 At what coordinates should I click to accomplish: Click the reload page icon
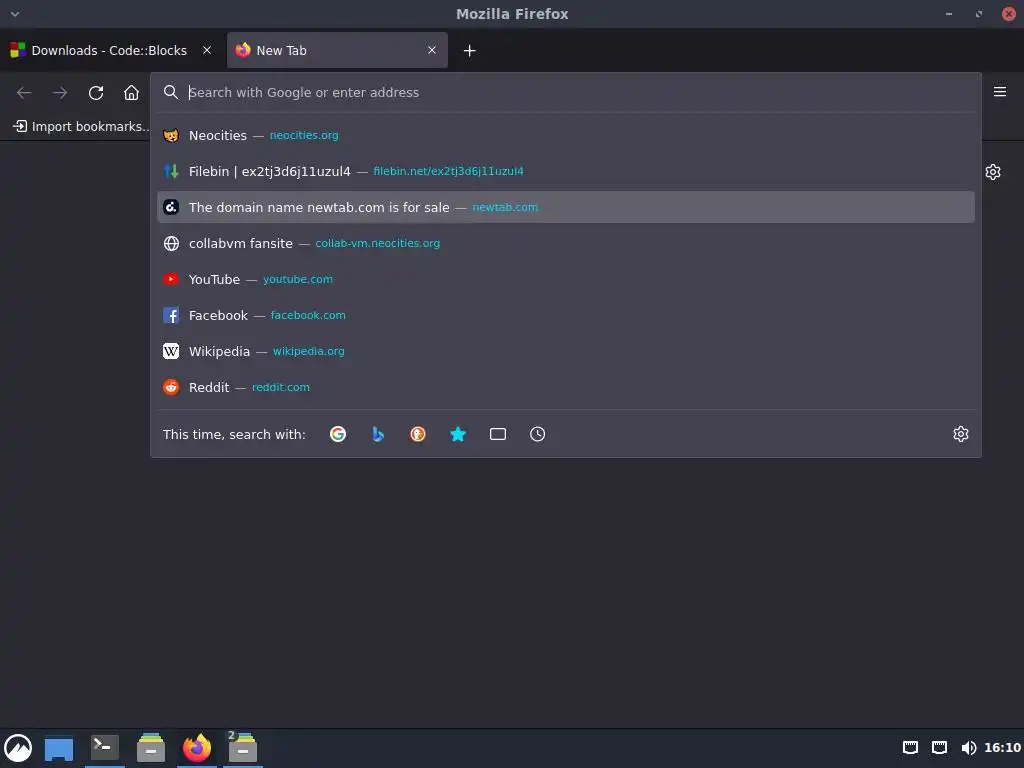coord(96,93)
